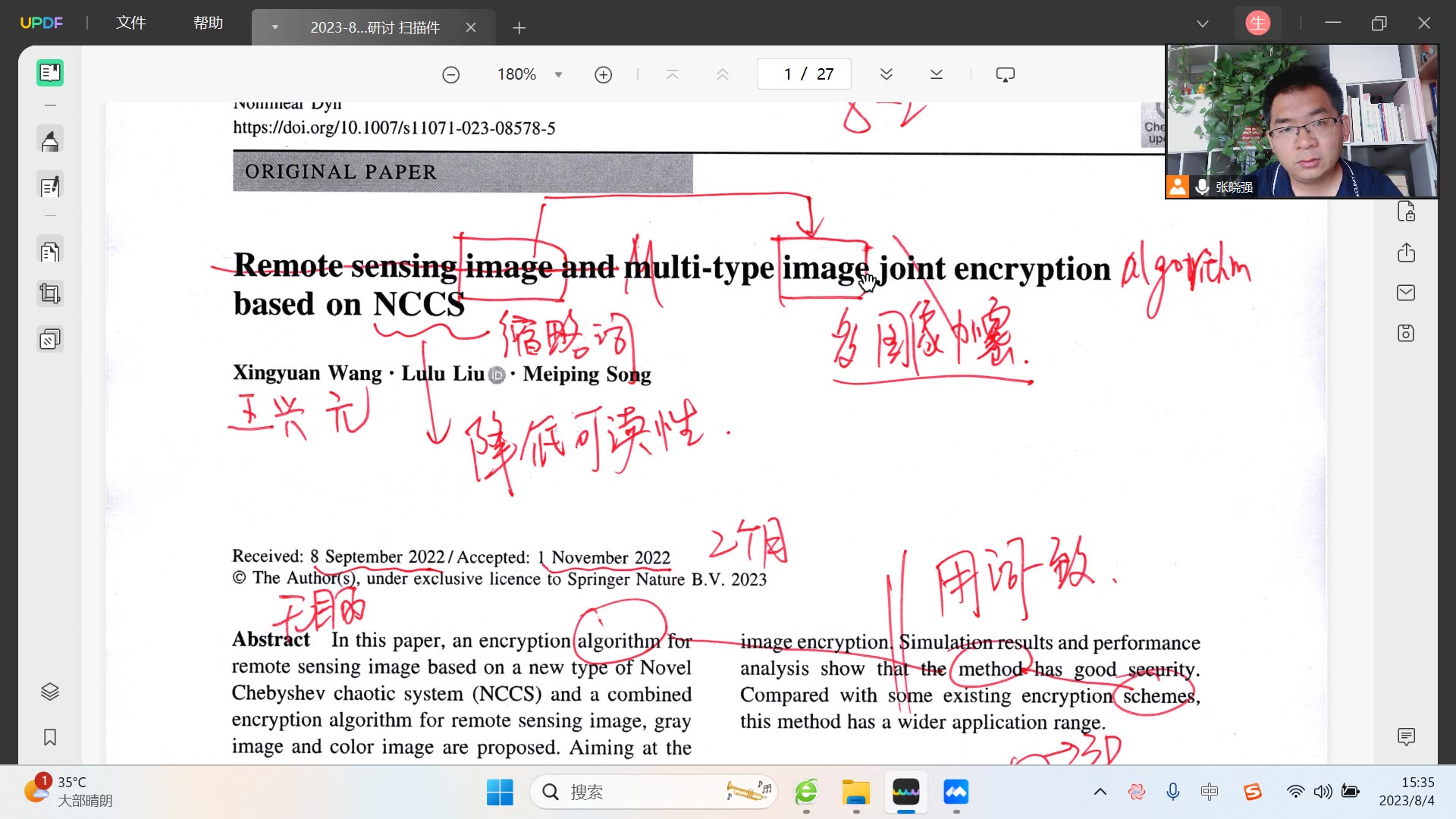Open the Bookmarks panel

point(50,737)
